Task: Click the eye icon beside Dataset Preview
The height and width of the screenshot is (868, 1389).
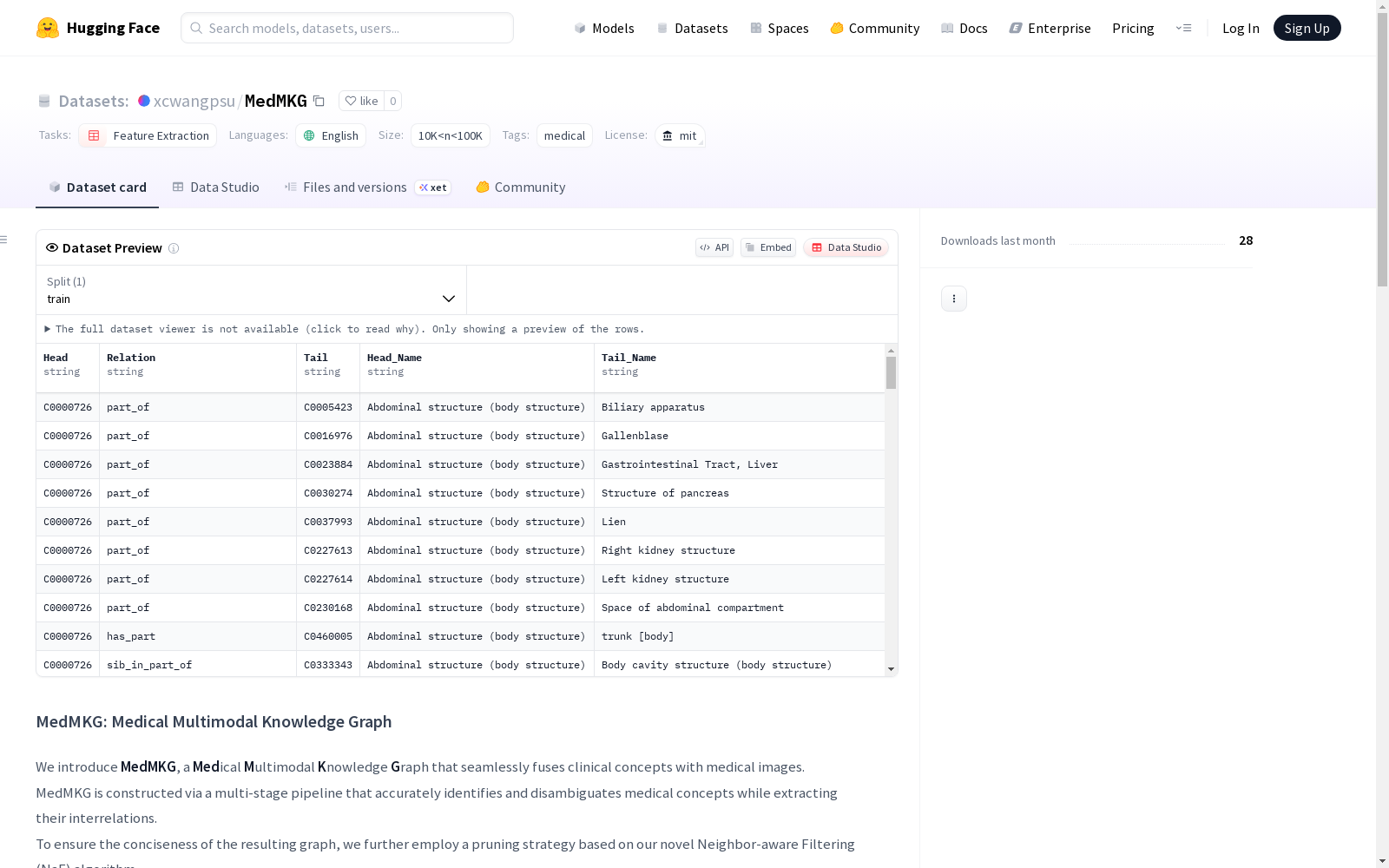Action: point(52,247)
